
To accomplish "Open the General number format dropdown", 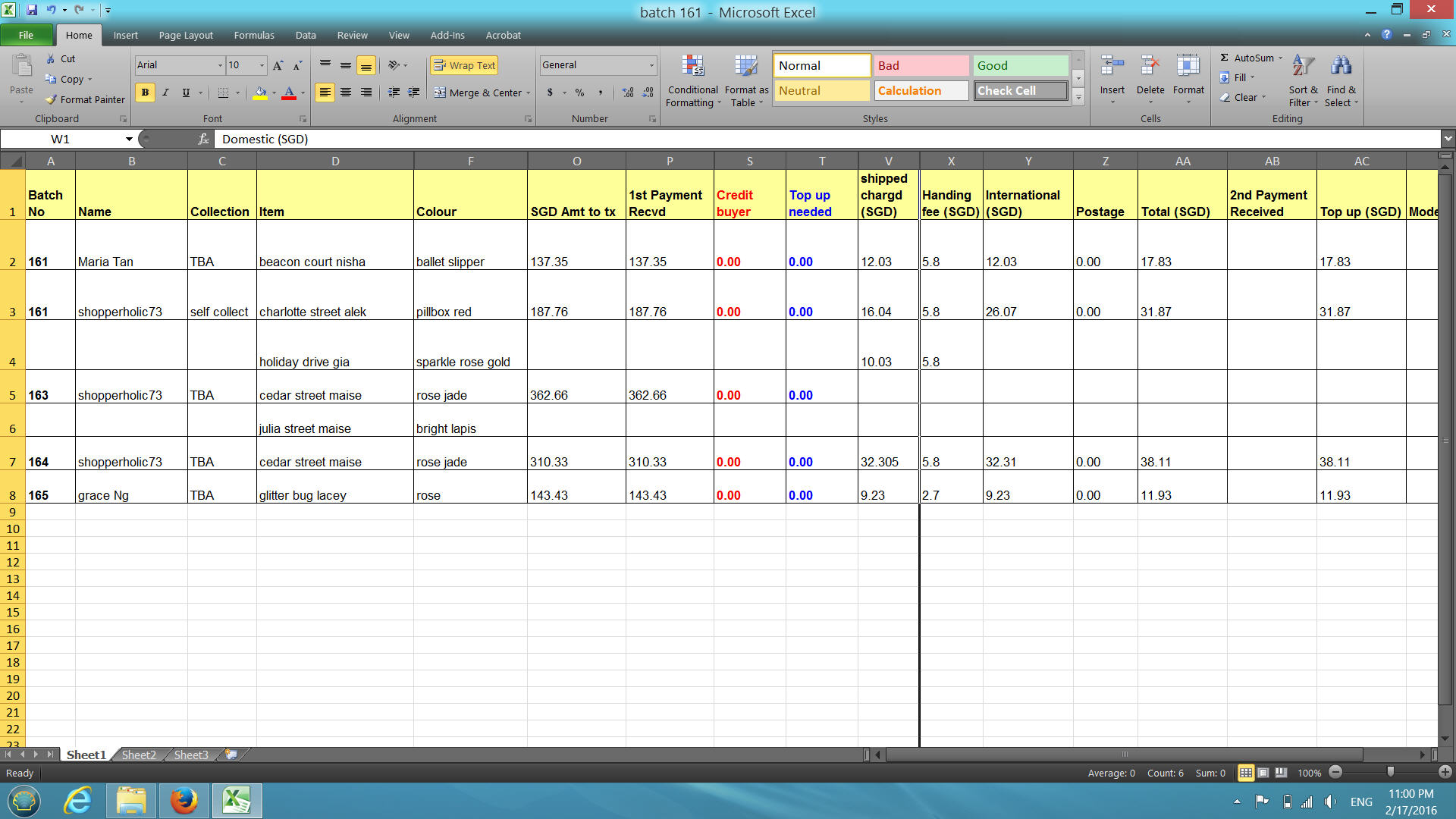I will pyautogui.click(x=651, y=65).
